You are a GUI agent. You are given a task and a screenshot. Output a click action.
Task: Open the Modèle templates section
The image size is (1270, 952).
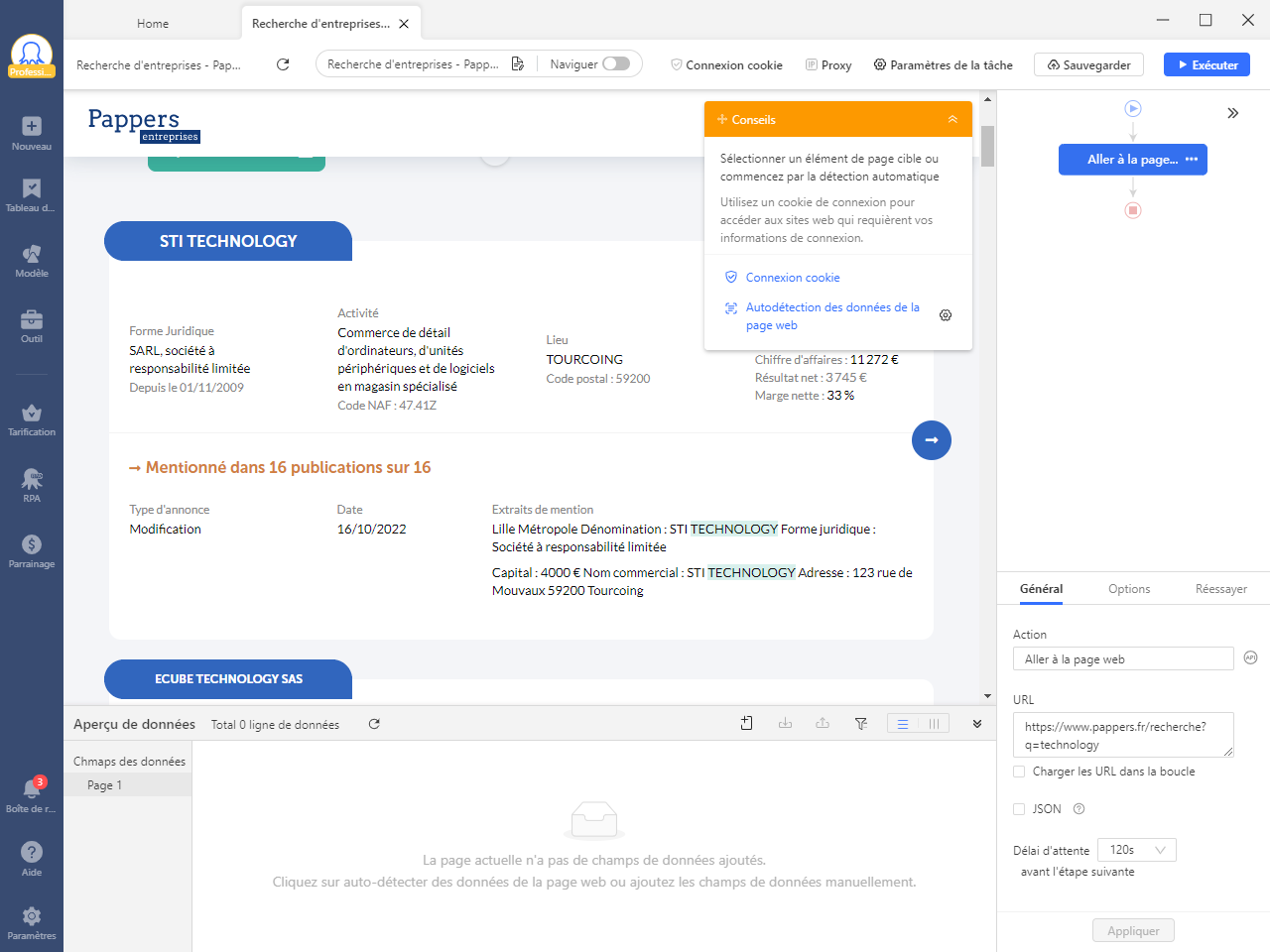click(32, 261)
